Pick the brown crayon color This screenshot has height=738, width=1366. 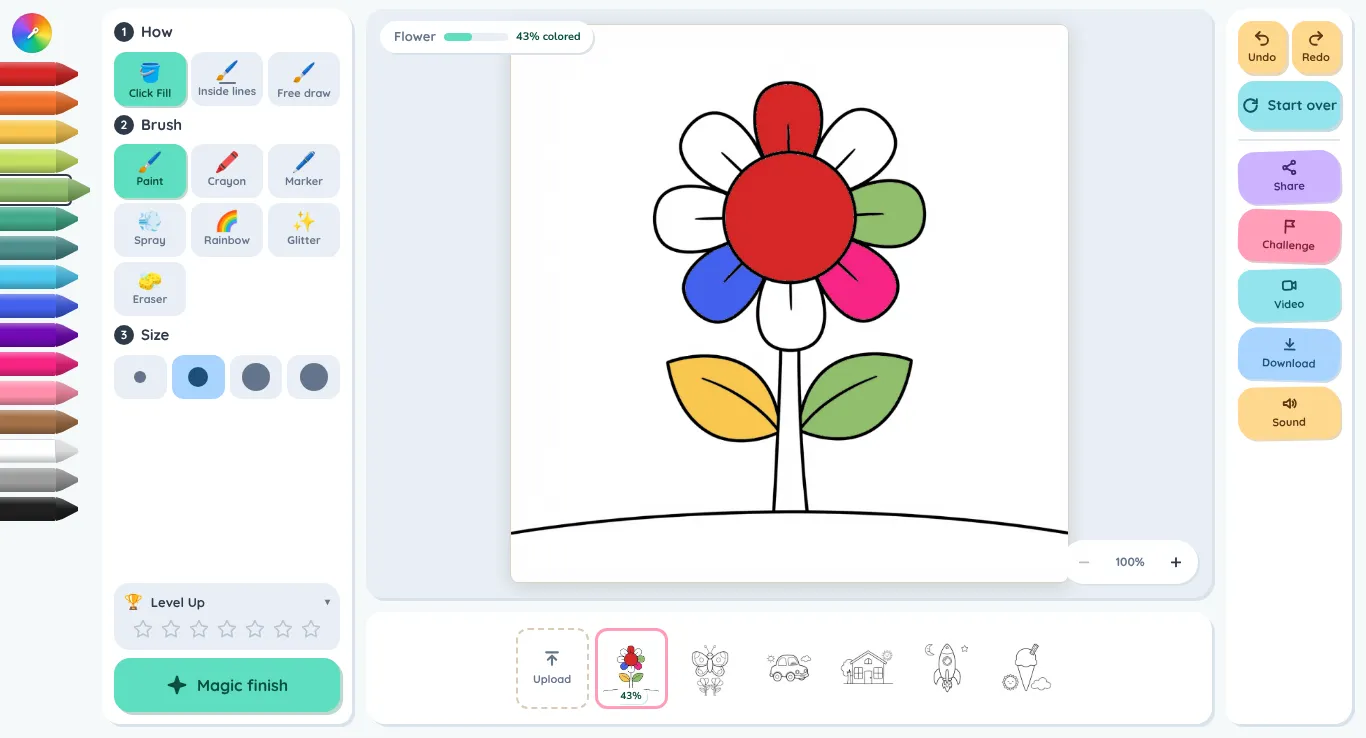(39, 422)
